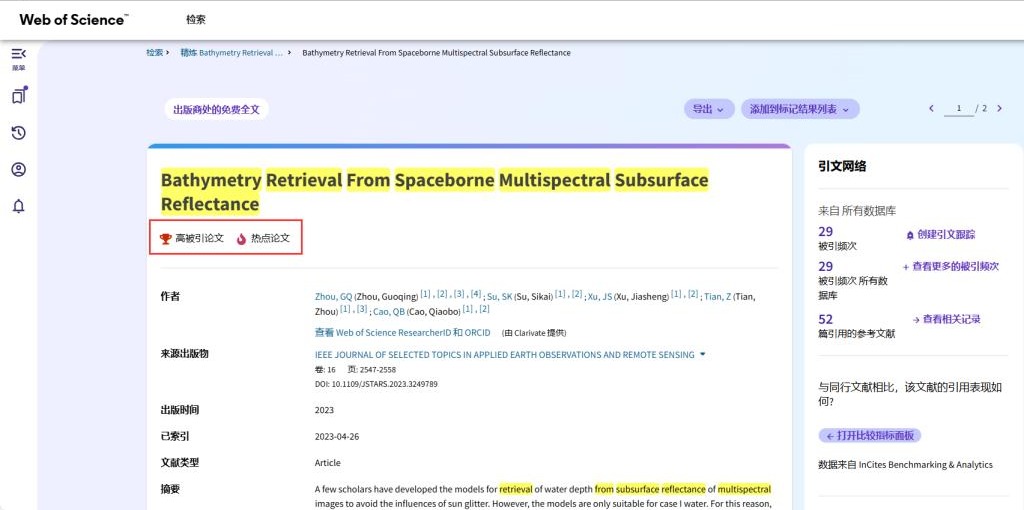This screenshot has width=1024, height=510.
Task: Expand the 导出 export dropdown
Action: tap(709, 109)
